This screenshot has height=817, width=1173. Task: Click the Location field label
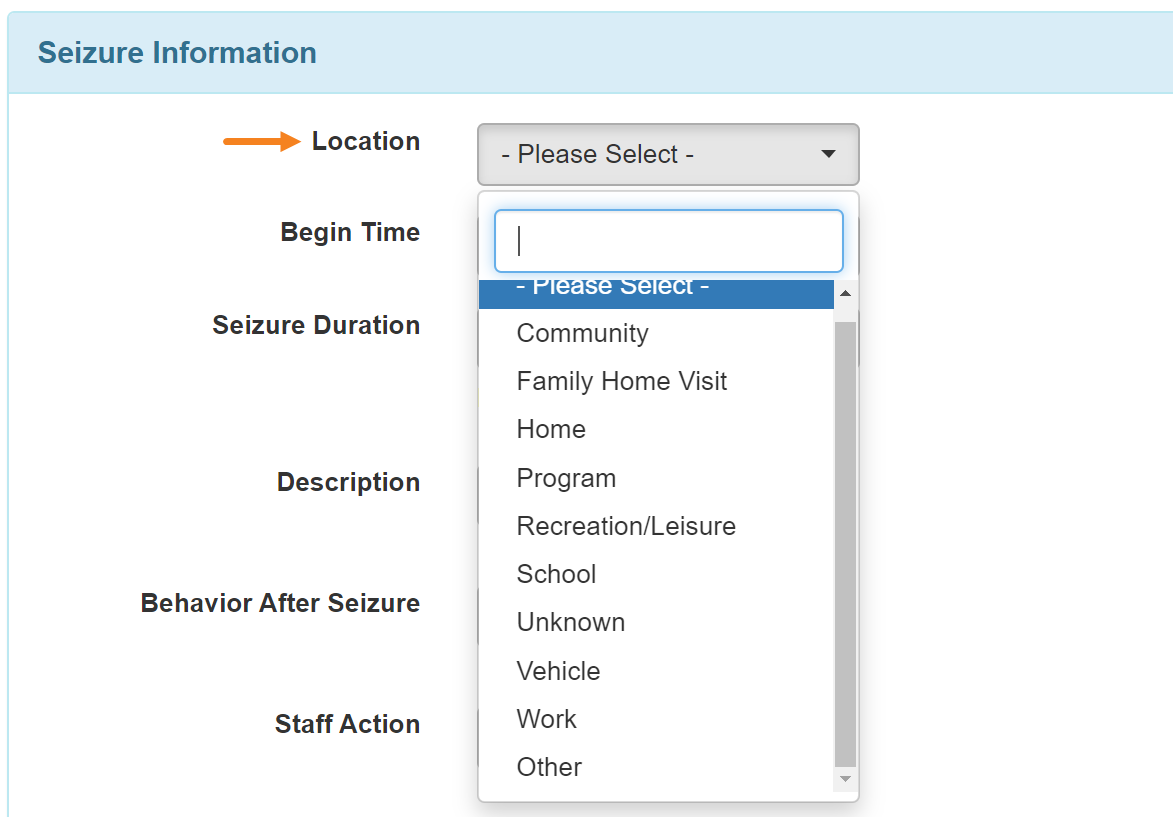[366, 141]
